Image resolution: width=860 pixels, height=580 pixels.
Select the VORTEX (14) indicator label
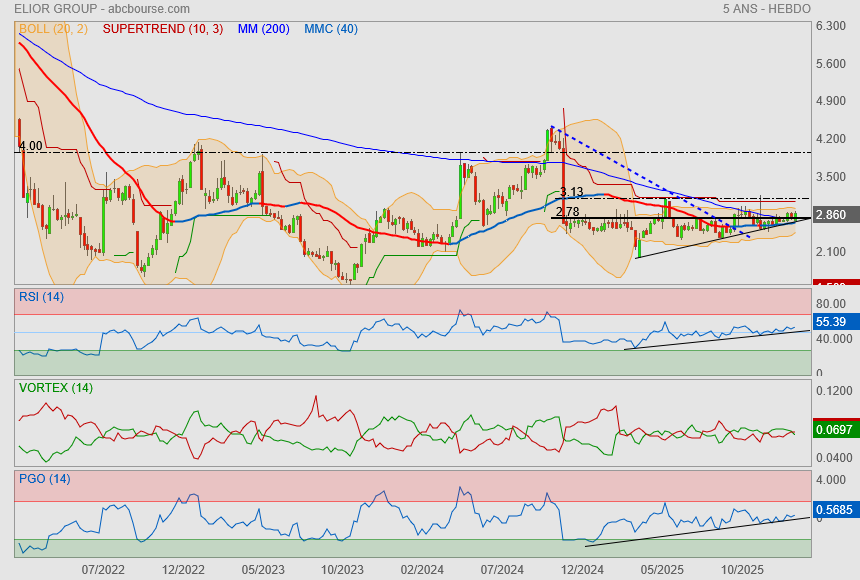click(56, 388)
